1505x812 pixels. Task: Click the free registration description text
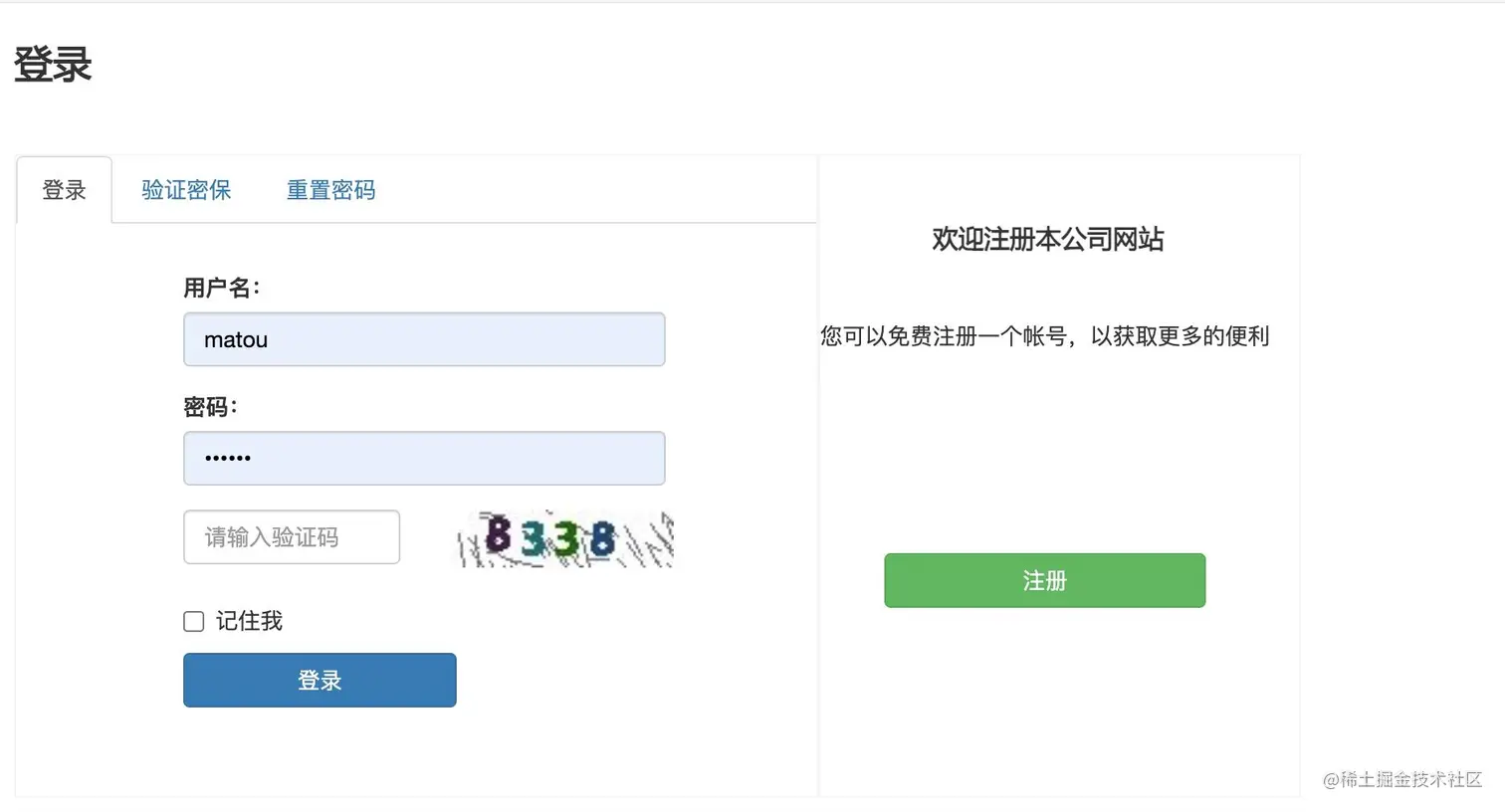coord(1043,335)
